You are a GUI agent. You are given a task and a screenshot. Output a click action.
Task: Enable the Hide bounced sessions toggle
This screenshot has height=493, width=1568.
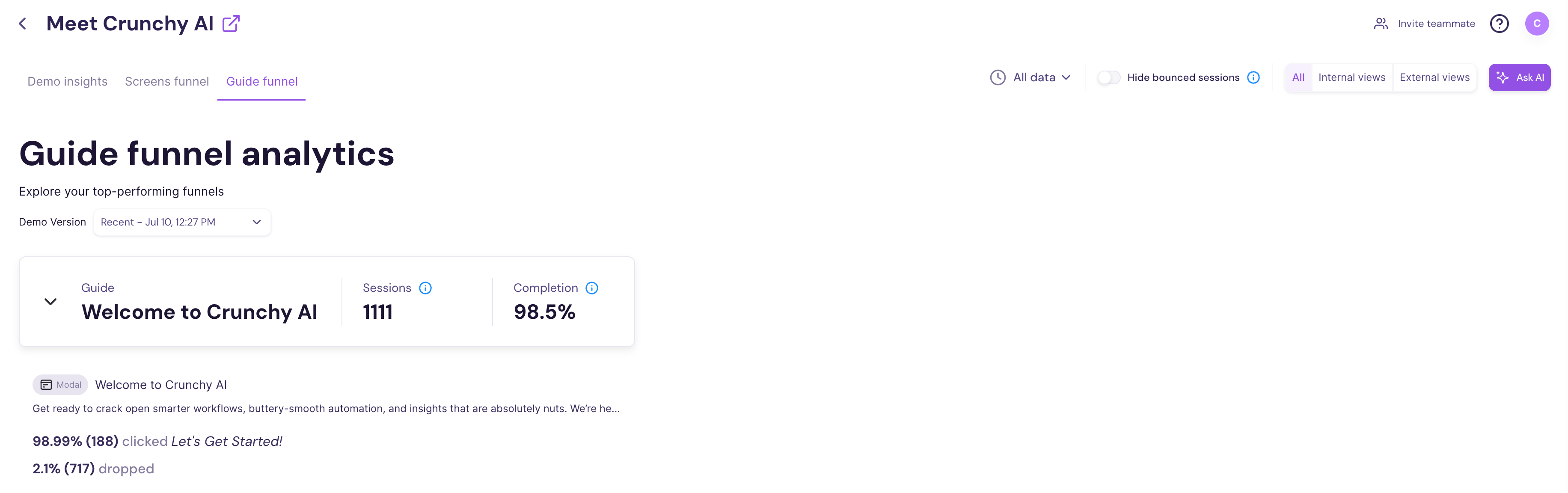(1108, 77)
